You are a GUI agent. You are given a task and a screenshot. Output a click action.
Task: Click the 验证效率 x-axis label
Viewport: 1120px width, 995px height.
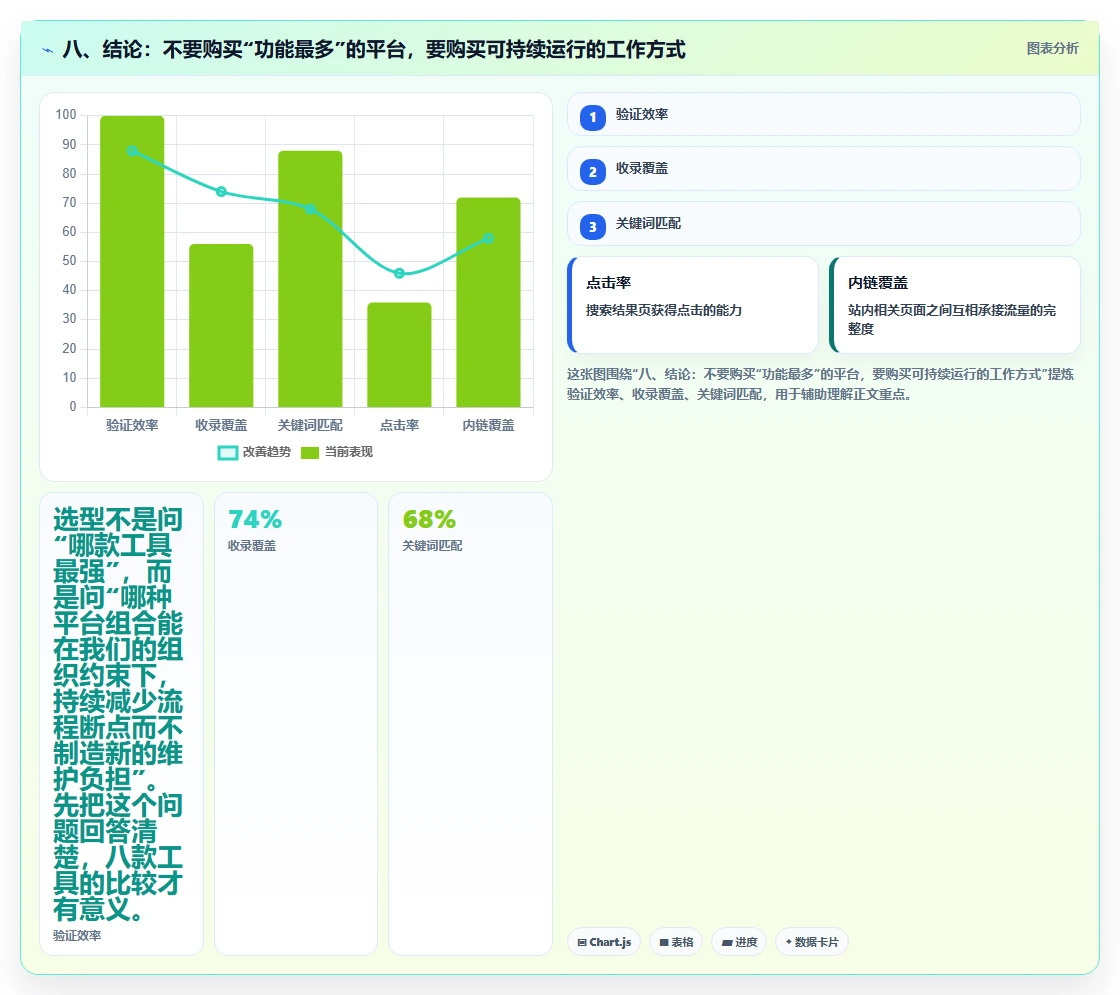tap(132, 425)
